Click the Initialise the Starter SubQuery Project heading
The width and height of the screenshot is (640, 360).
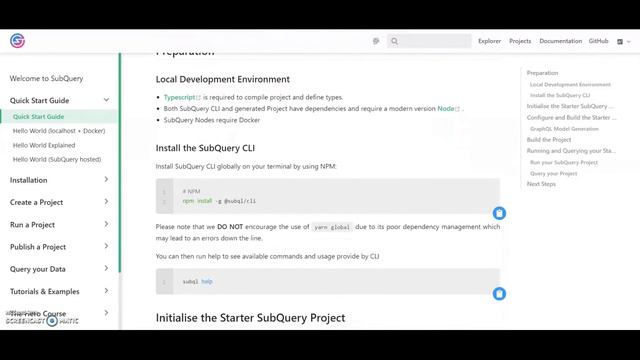[250, 318]
